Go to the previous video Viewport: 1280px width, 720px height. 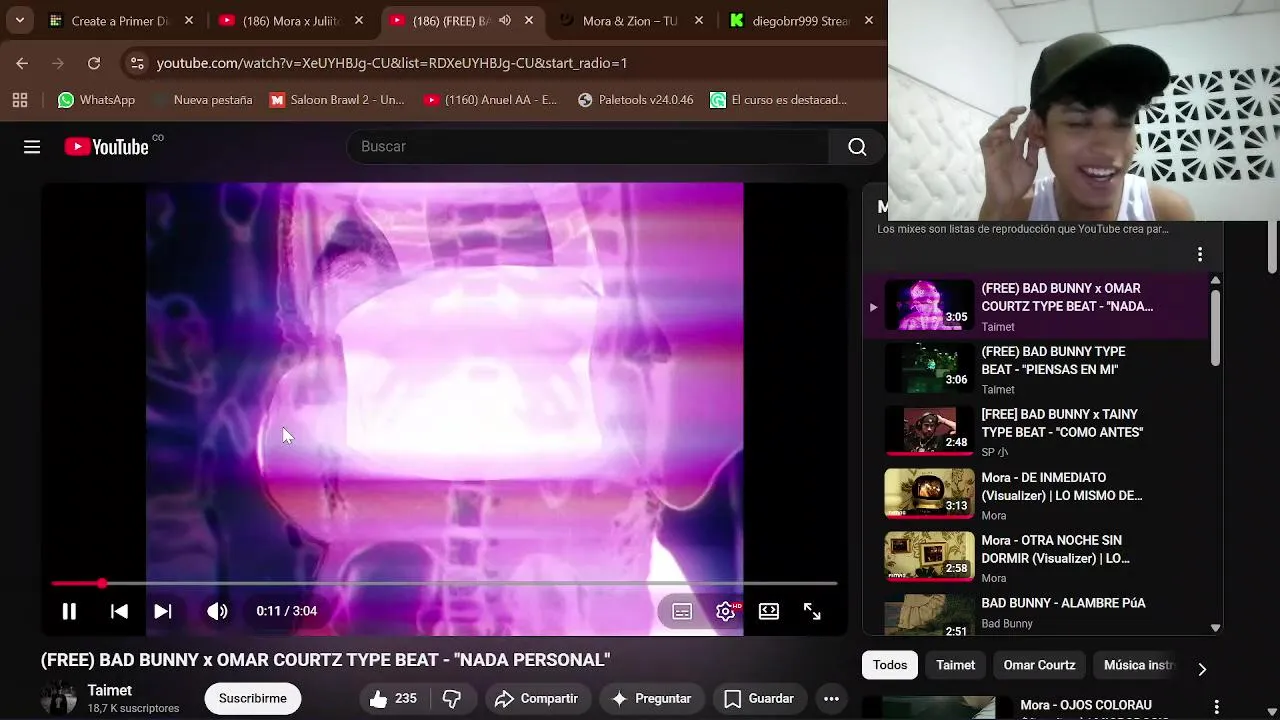(119, 611)
